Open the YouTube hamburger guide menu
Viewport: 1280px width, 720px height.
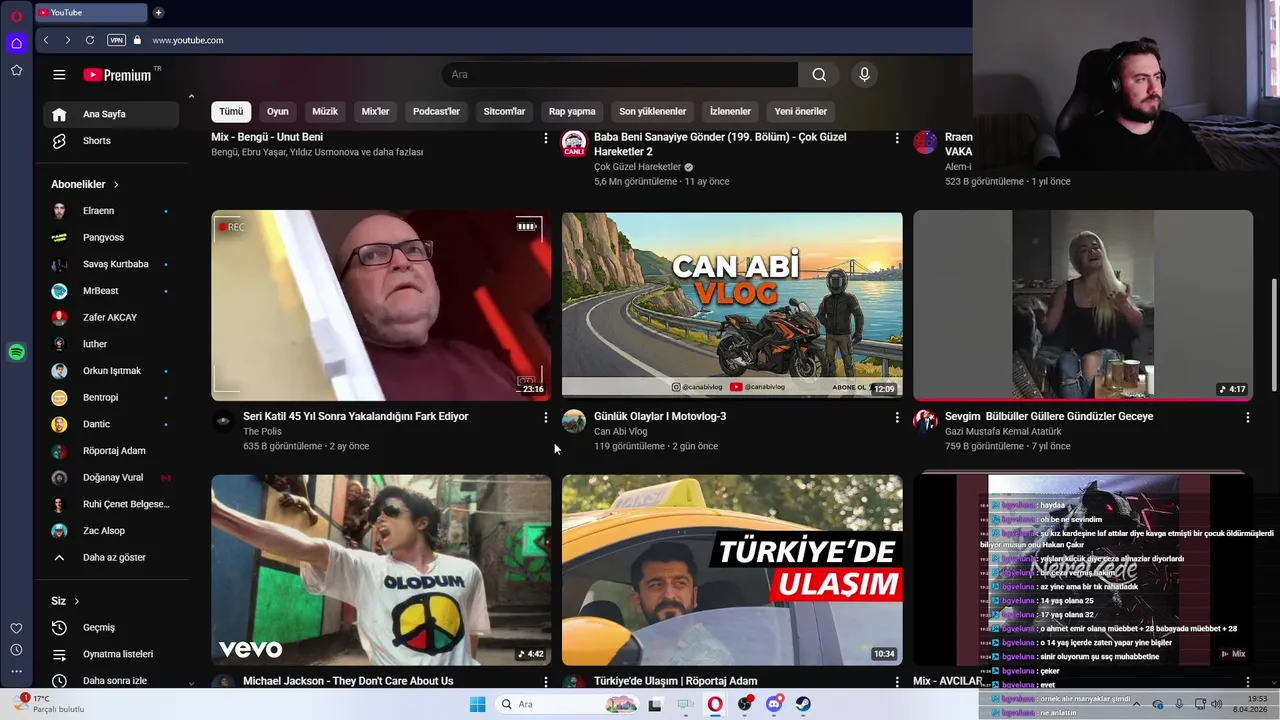(59, 75)
